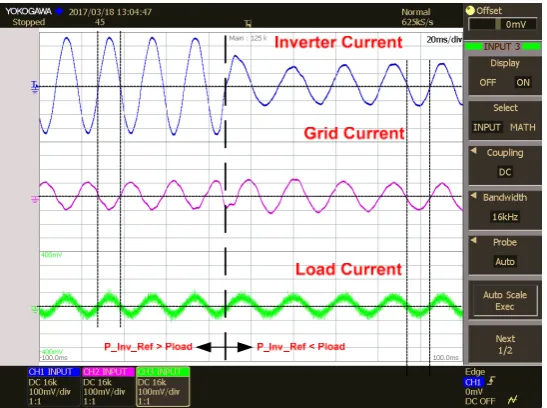Select the CH3 INPUT channel tab
Screen dimensions: 547x408
pyautogui.click(x=163, y=372)
